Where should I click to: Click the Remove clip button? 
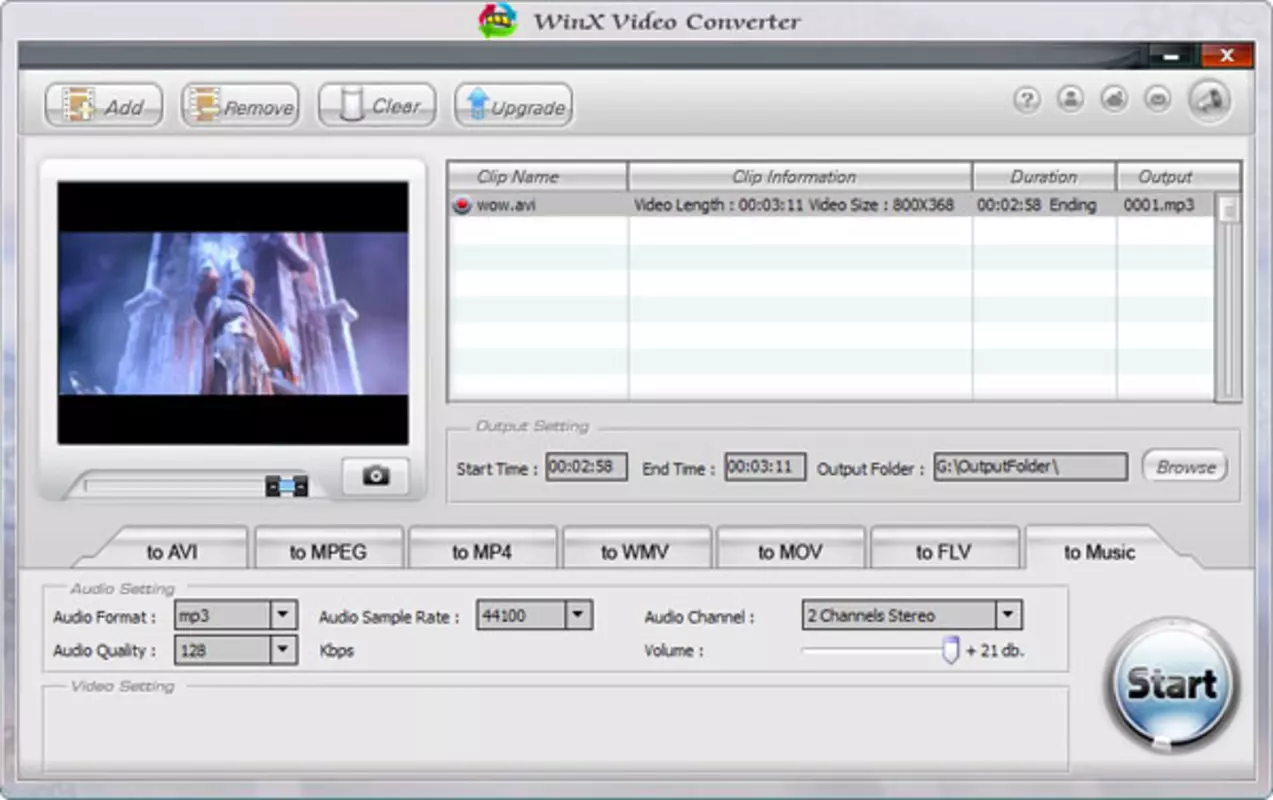point(240,105)
